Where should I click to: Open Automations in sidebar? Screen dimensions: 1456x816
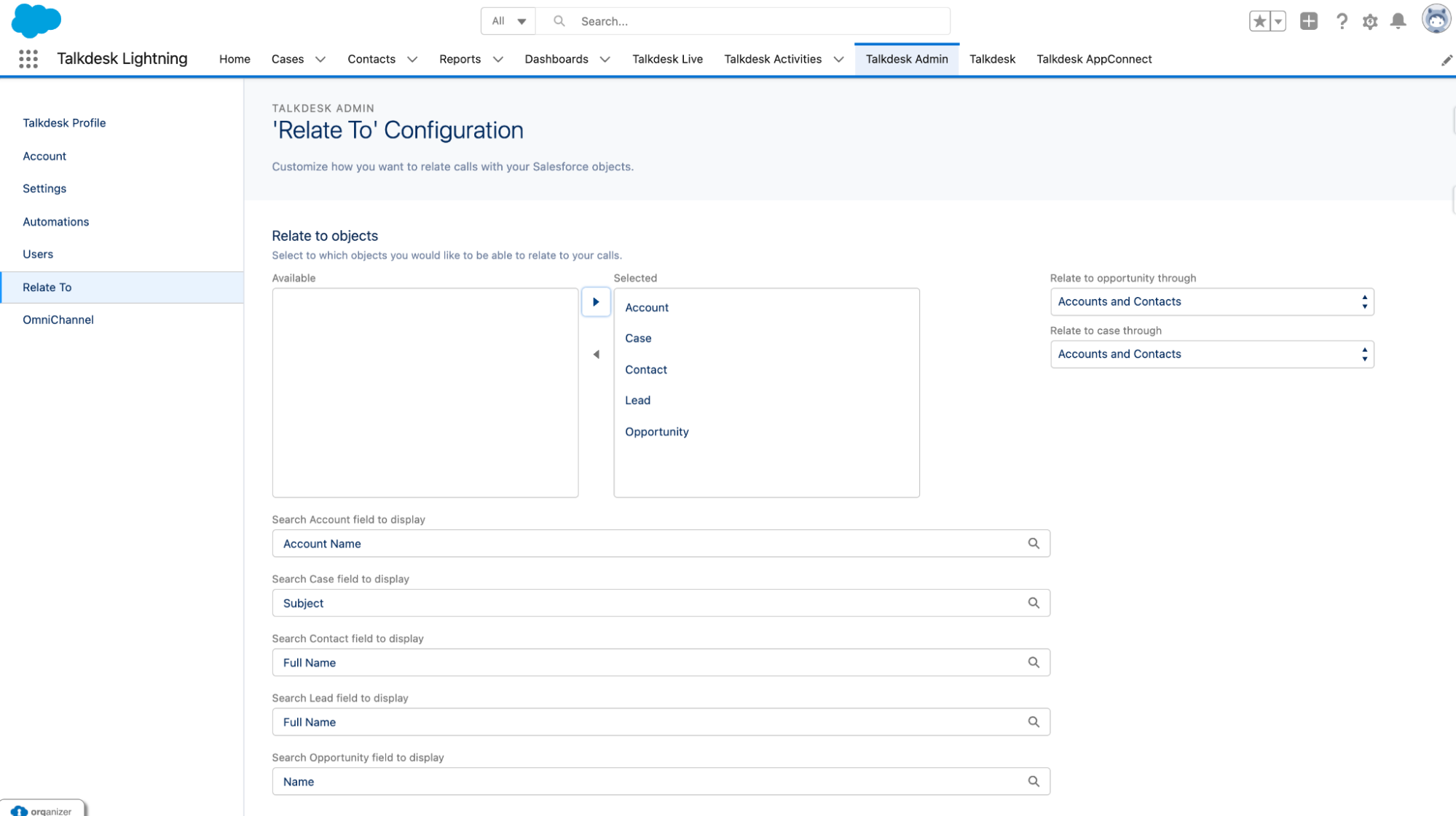coord(56,222)
